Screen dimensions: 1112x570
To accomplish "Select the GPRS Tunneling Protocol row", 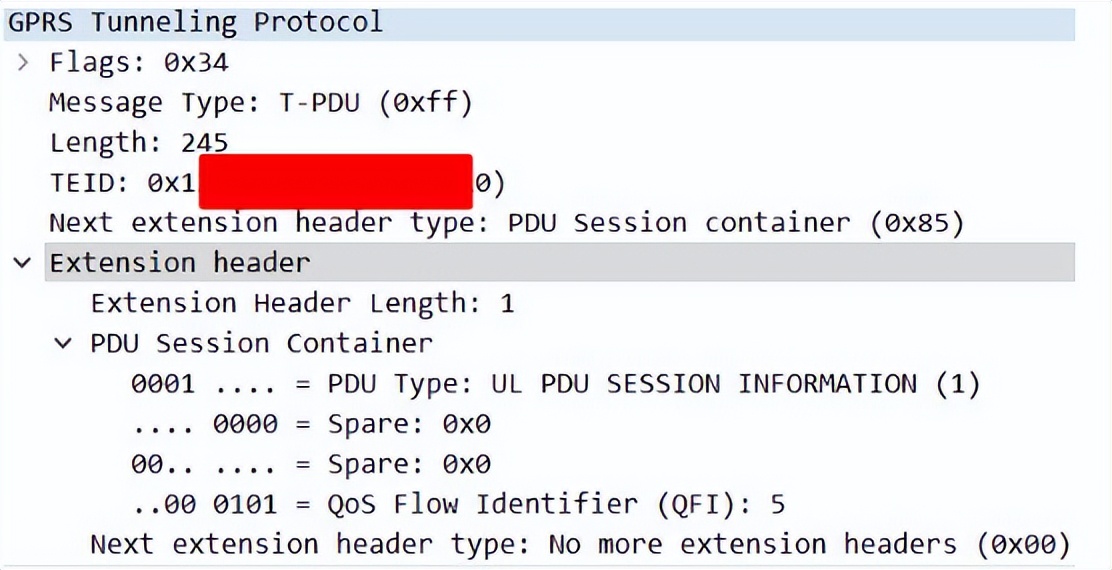I will (539, 23).
